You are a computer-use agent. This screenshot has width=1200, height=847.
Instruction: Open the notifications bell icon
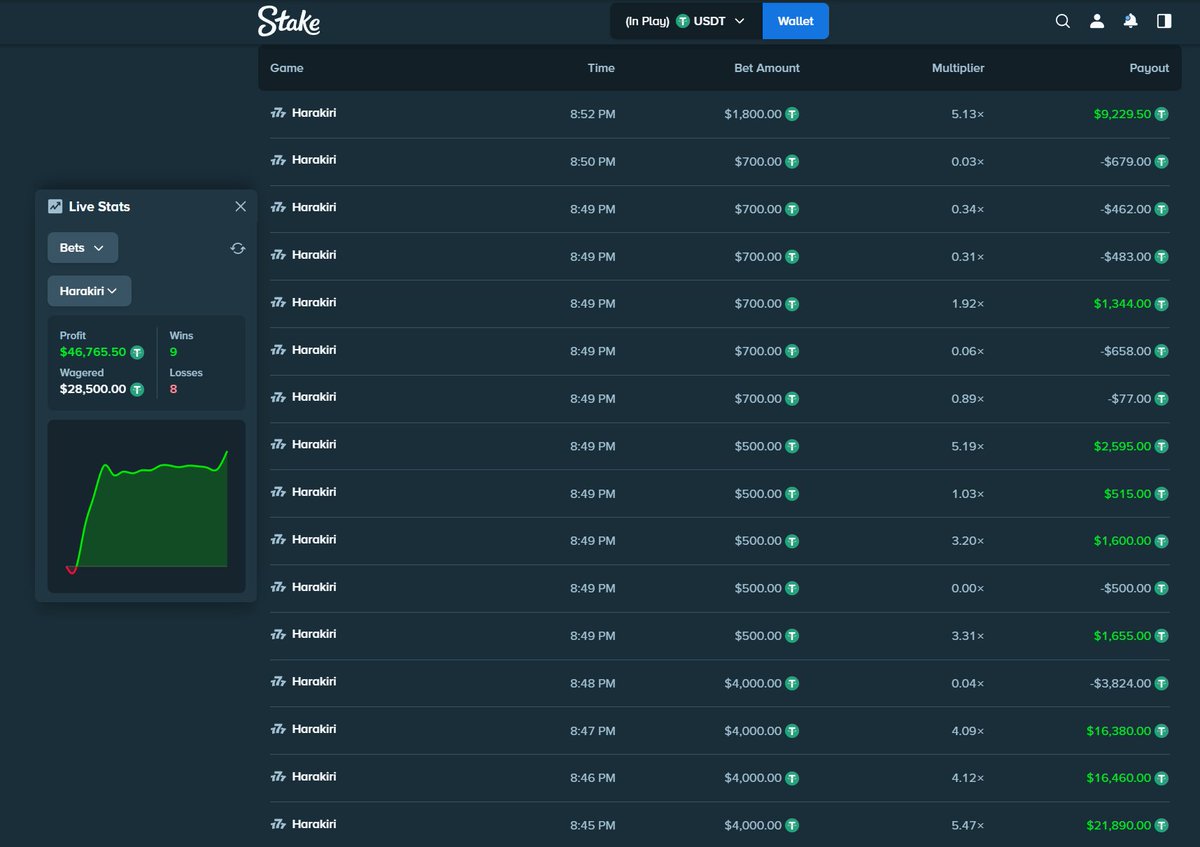tap(1130, 21)
